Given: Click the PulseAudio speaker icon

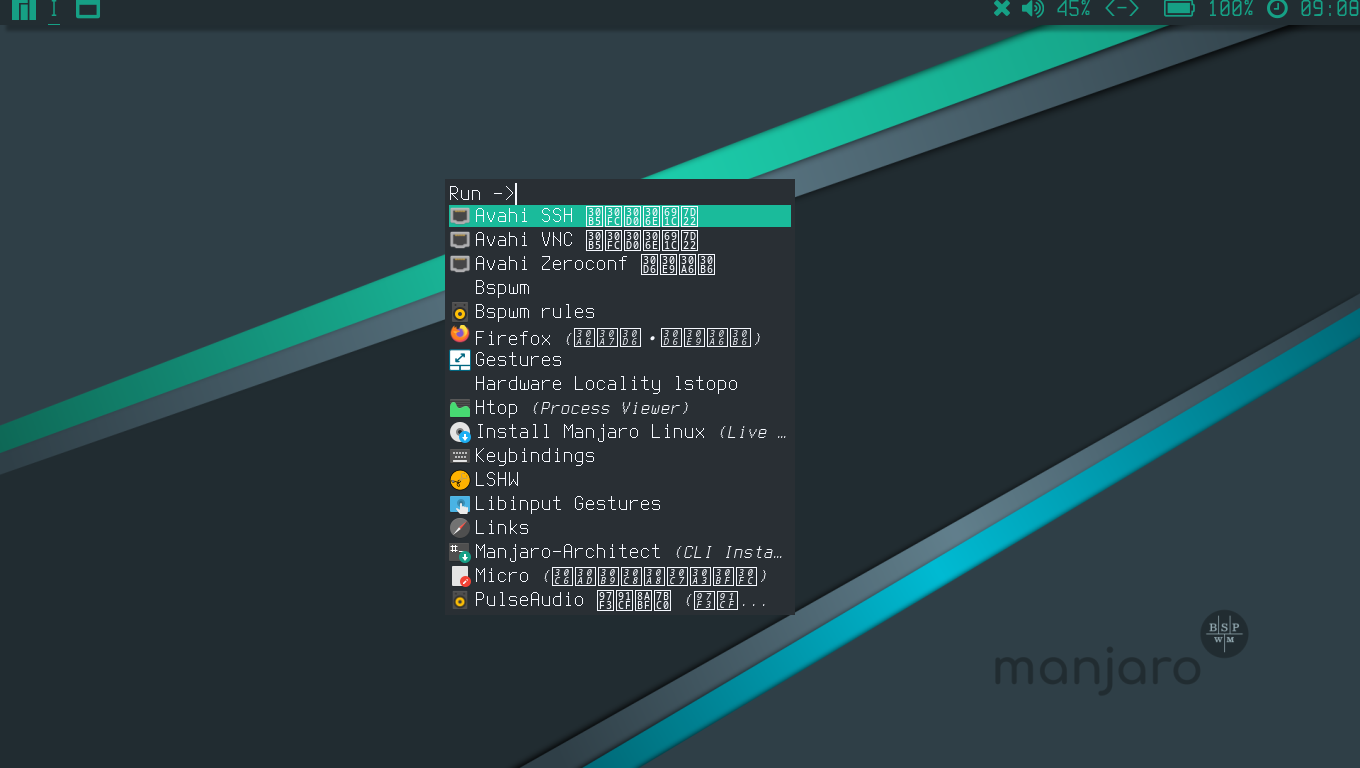Looking at the screenshot, I should [x=460, y=600].
